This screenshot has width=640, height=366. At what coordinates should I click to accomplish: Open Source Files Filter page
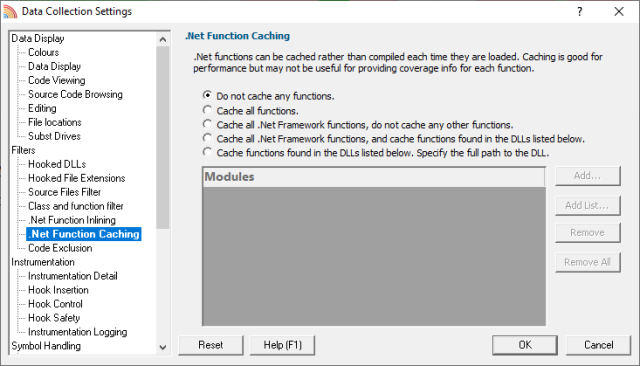(x=64, y=192)
